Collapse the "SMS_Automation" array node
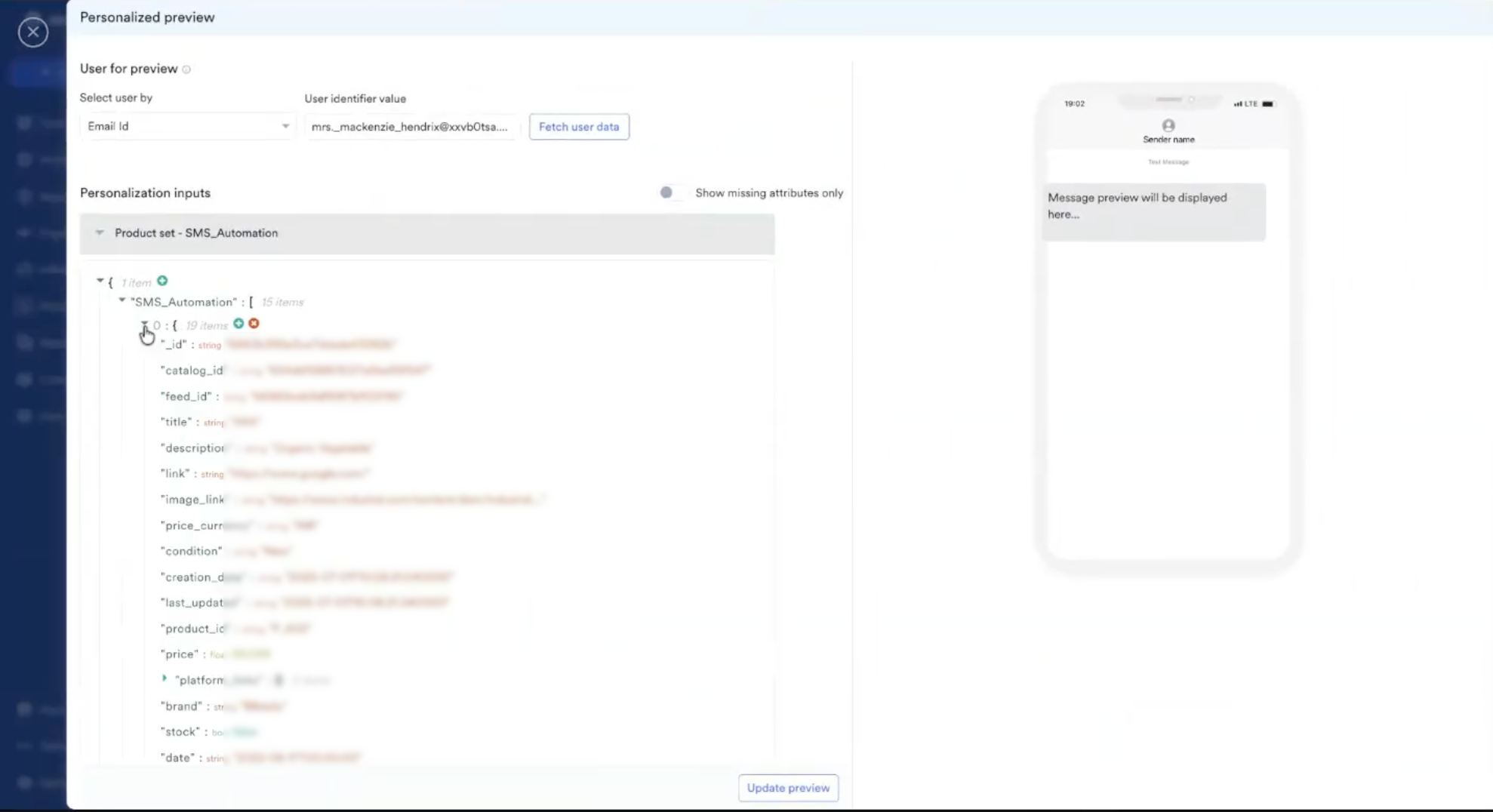 [122, 300]
